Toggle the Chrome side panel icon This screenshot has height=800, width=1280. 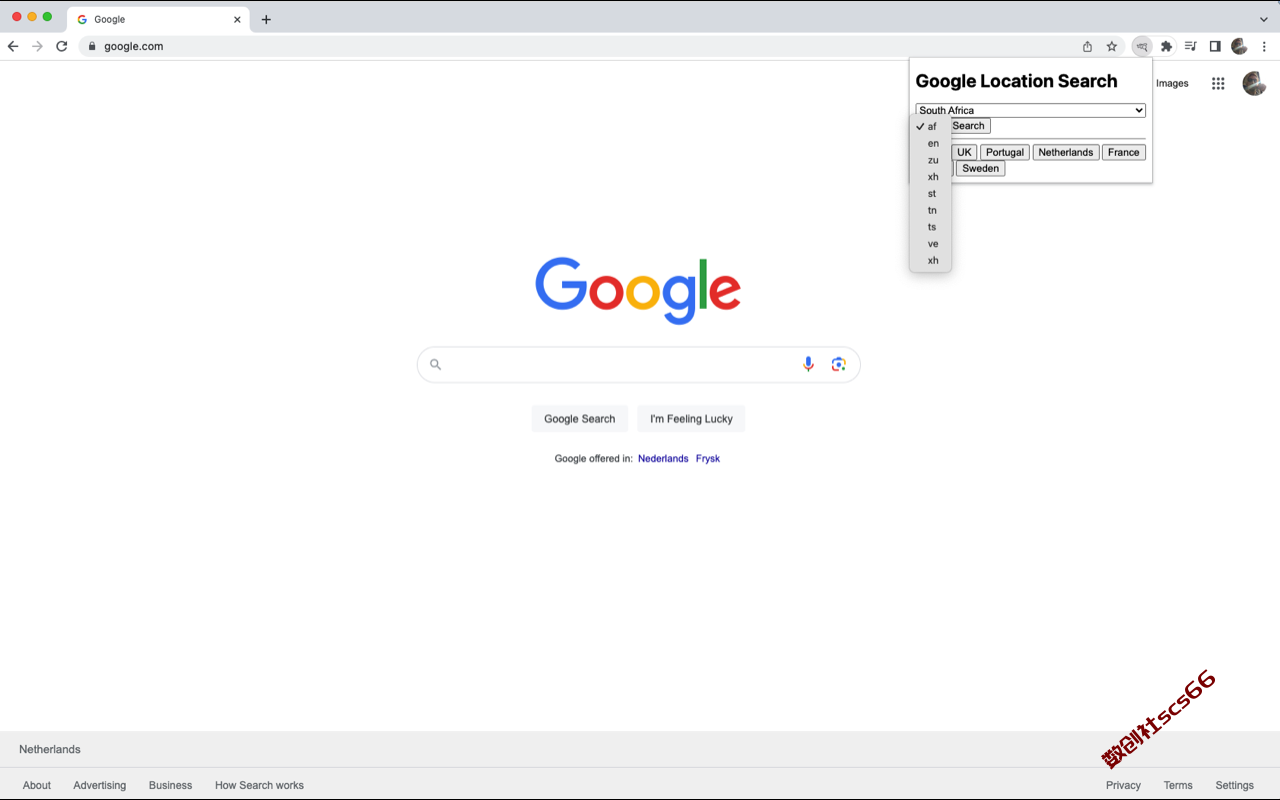(x=1215, y=46)
